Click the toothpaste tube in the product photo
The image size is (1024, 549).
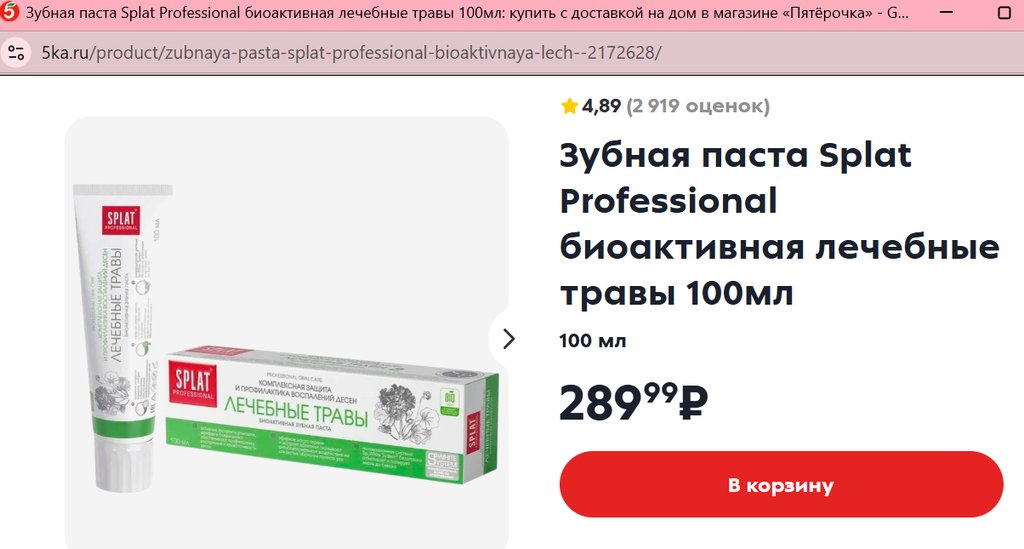coord(122,337)
